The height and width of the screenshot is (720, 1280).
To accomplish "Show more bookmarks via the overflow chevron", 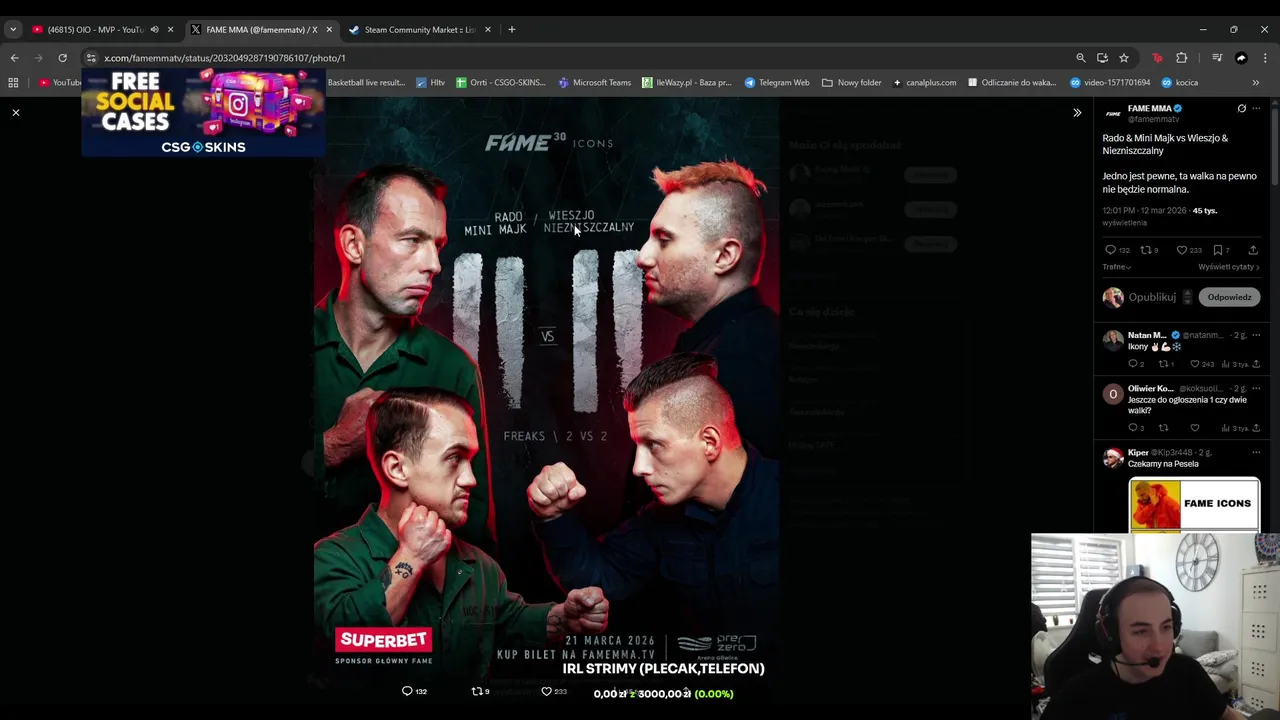I will coord(1256,83).
